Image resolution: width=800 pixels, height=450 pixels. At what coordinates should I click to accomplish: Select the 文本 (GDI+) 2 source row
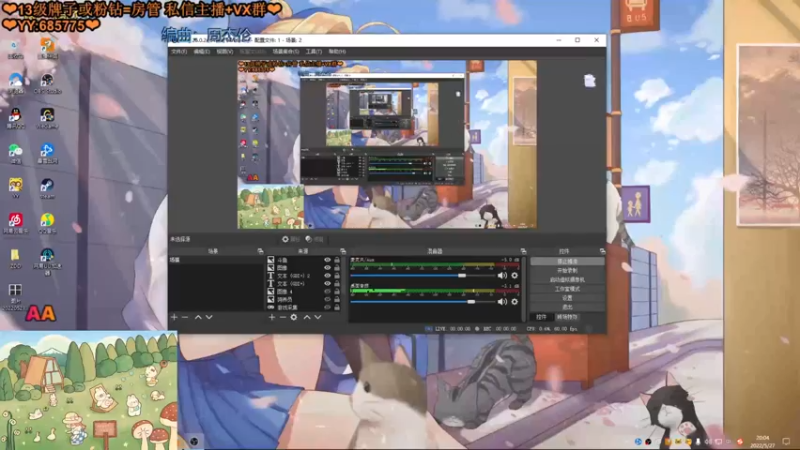point(304,276)
